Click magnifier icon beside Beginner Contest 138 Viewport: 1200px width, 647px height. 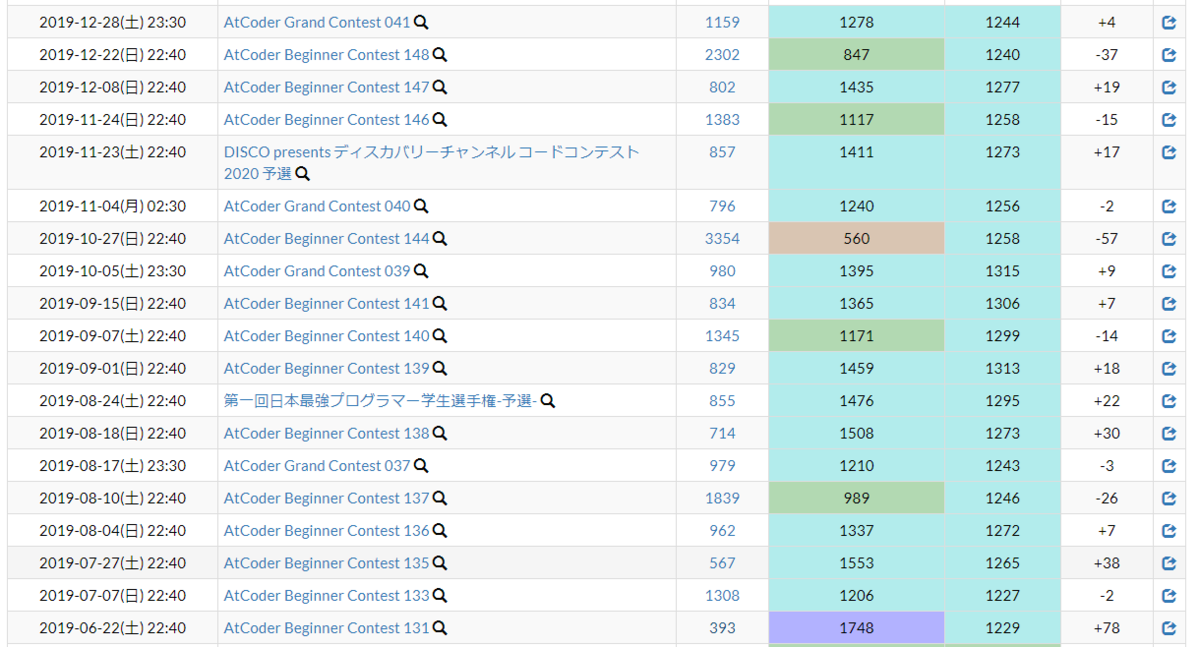click(440, 434)
